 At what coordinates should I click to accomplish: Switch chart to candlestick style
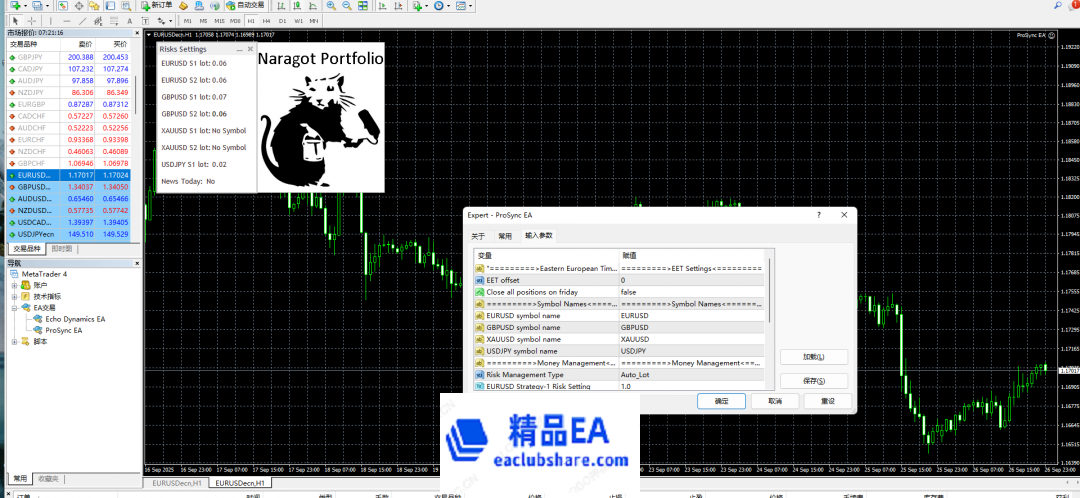297,6
